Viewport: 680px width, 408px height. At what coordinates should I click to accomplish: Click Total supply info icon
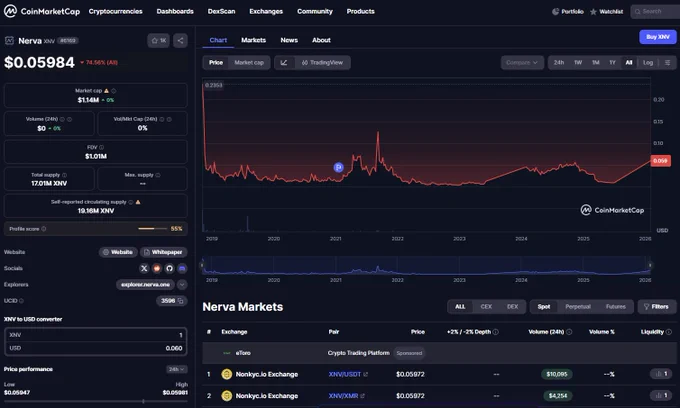click(64, 175)
